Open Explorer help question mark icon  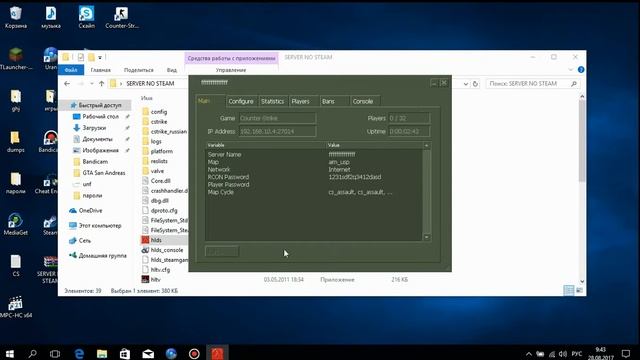(581, 70)
